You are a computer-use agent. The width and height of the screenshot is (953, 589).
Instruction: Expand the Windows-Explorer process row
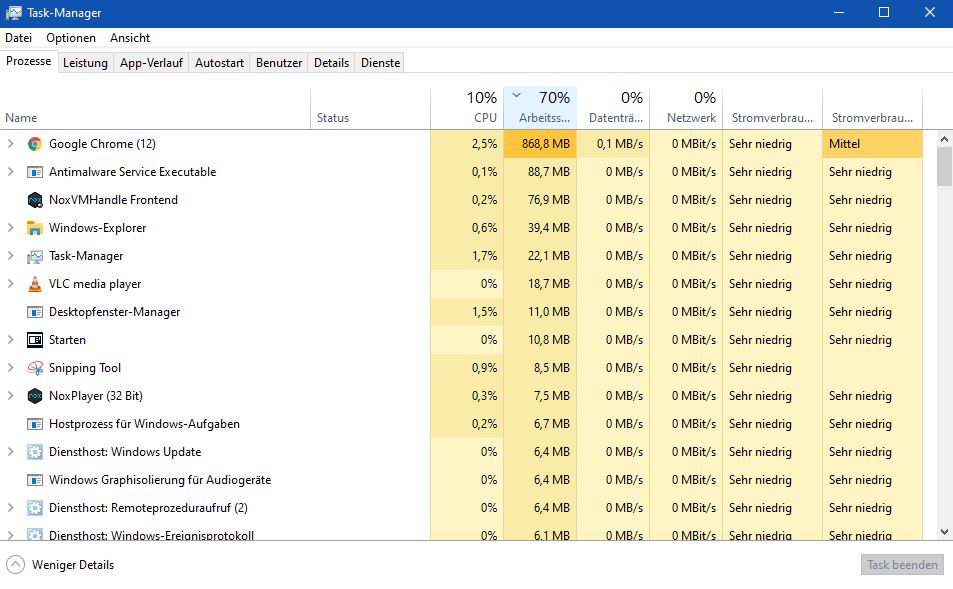click(x=10, y=227)
